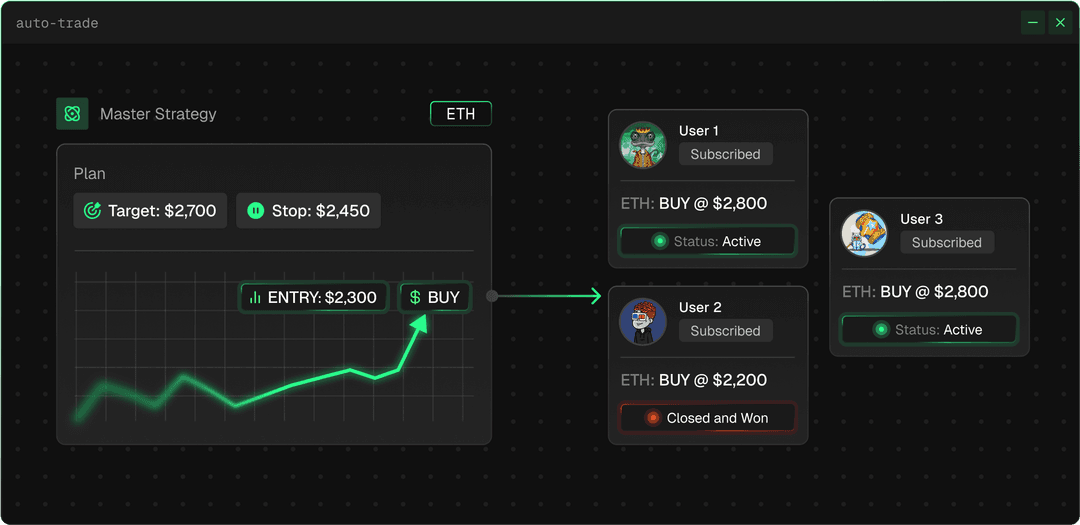Click the dollar sign BUY icon
Screen dimensions: 1080x525
pos(415,297)
